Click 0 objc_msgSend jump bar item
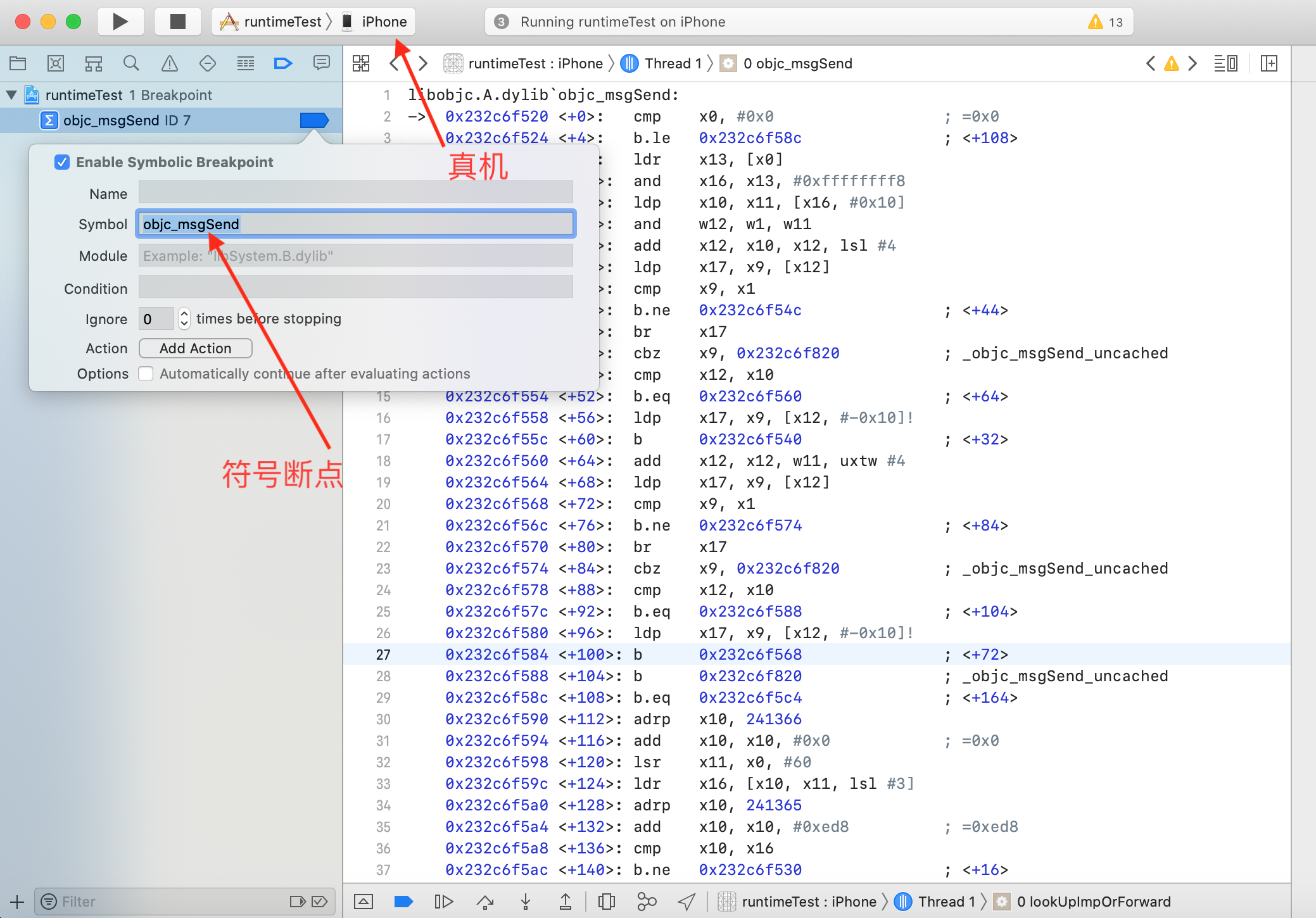Image resolution: width=1316 pixels, height=918 pixels. [x=797, y=63]
